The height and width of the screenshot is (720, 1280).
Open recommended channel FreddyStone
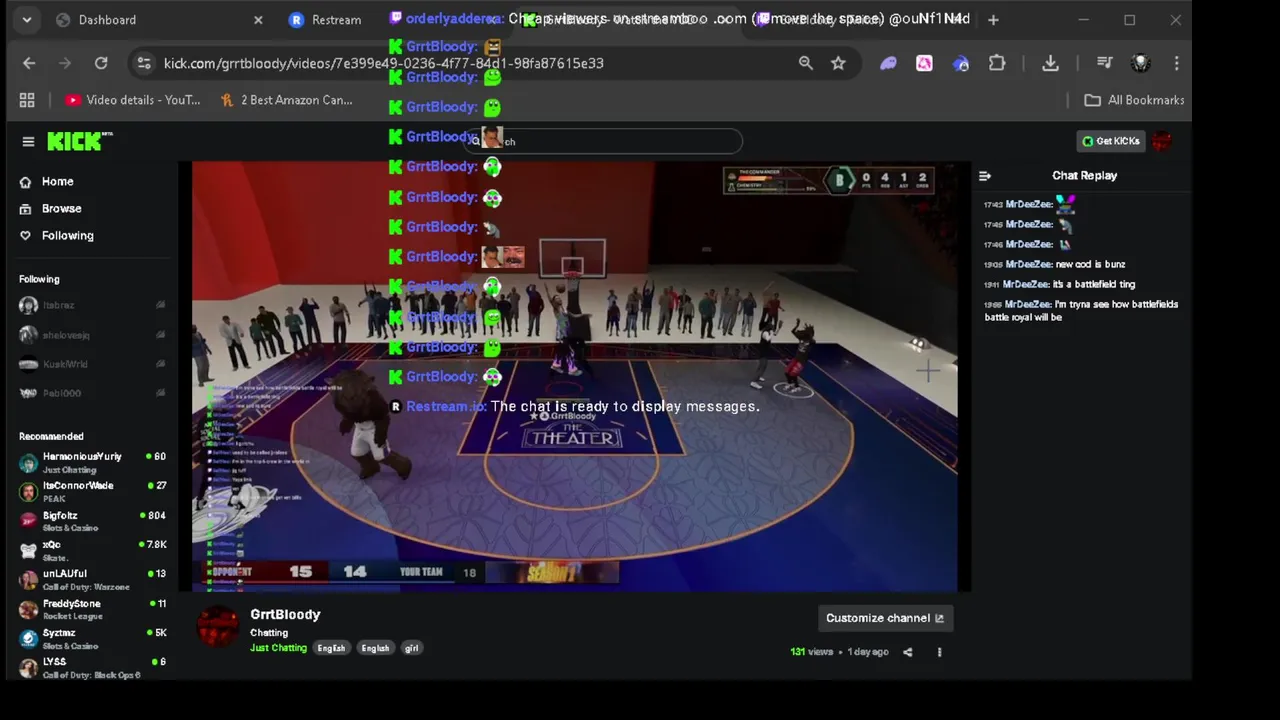(x=91, y=609)
